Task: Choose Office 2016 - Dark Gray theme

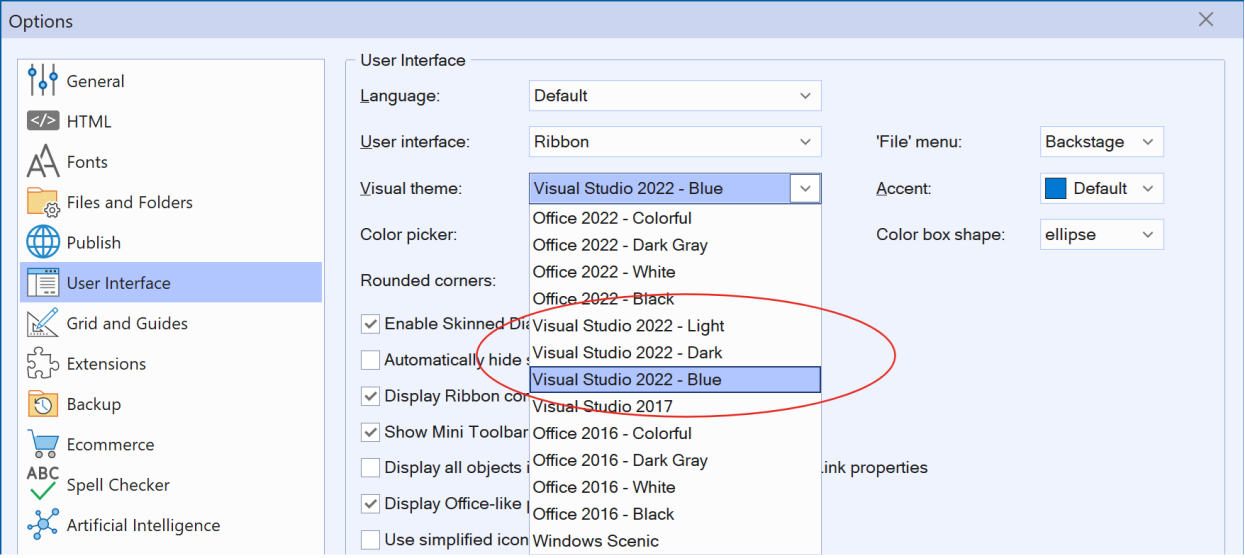Action: (x=675, y=461)
